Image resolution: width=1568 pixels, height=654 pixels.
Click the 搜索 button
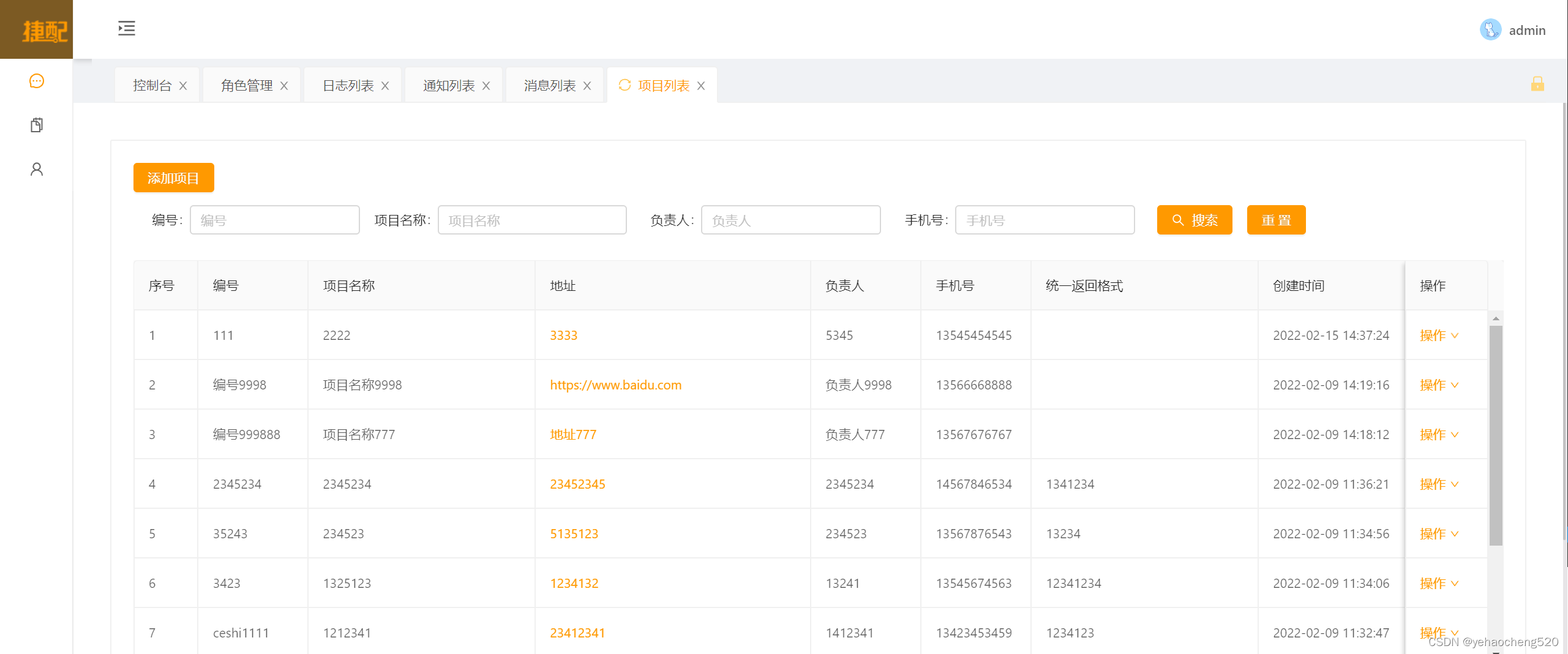tap(1195, 220)
